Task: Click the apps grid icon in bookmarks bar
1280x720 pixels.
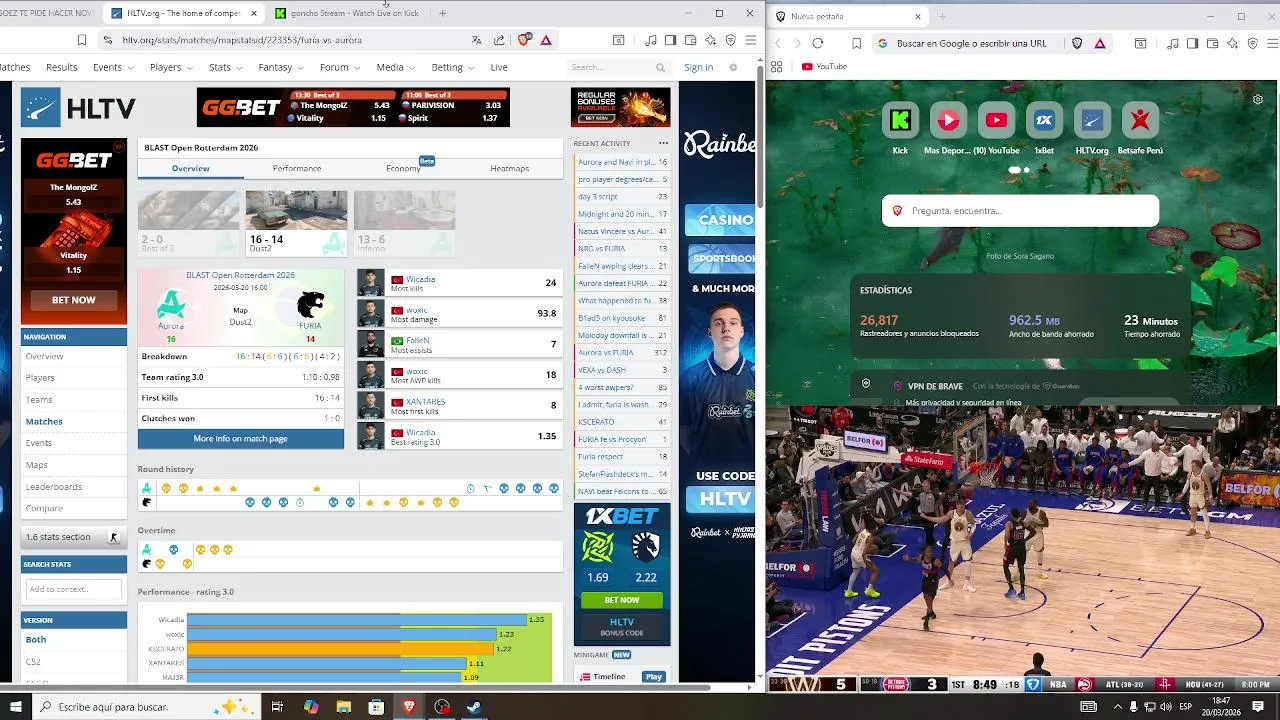Action: pos(776,66)
